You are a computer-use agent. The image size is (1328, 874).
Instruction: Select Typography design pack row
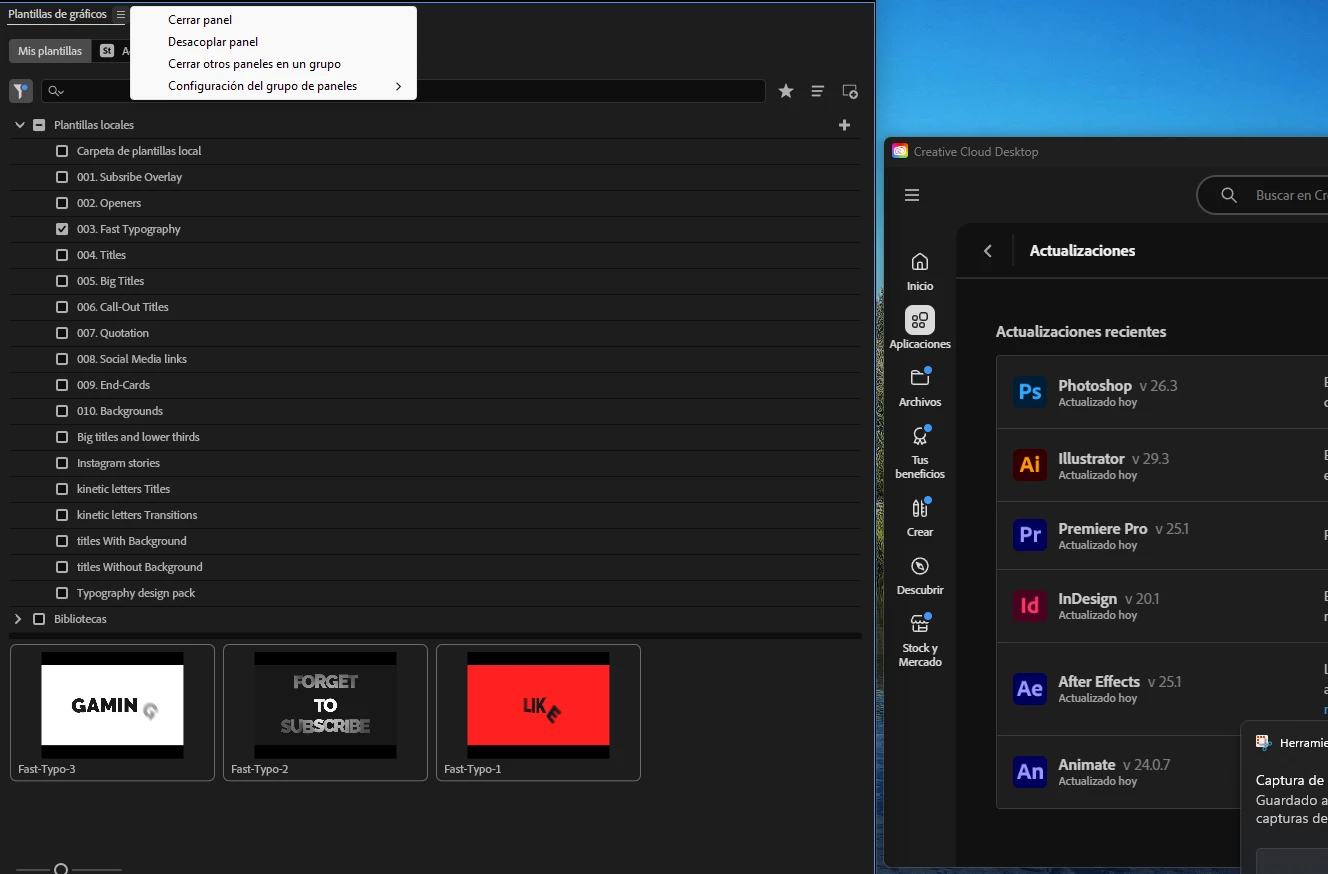[435, 593]
